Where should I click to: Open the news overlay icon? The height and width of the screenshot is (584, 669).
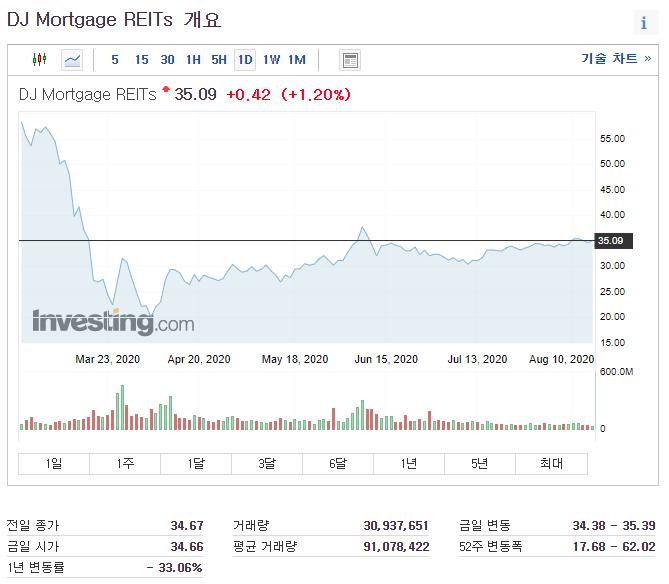[x=350, y=60]
